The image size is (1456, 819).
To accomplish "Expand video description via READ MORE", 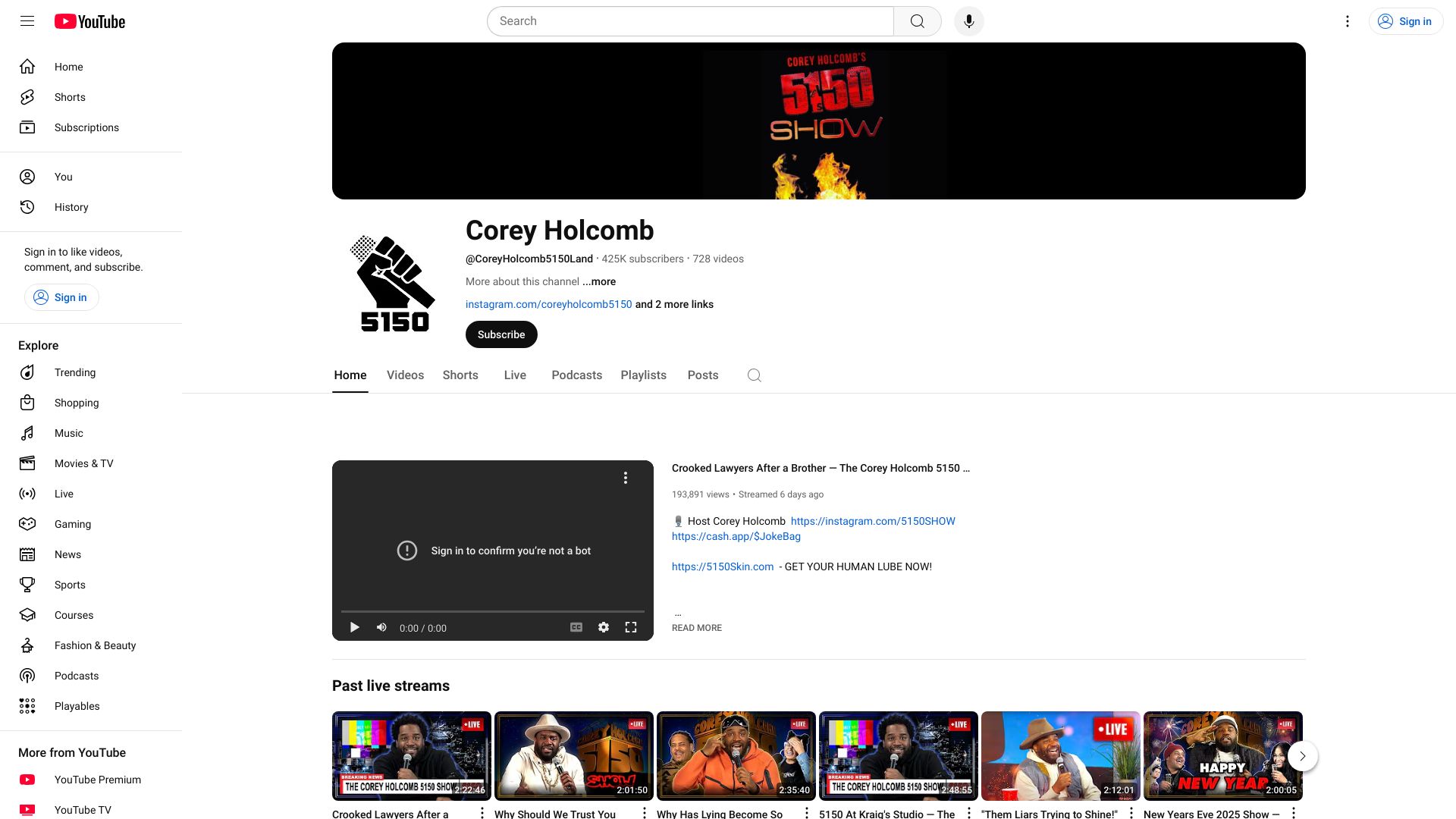I will point(696,628).
